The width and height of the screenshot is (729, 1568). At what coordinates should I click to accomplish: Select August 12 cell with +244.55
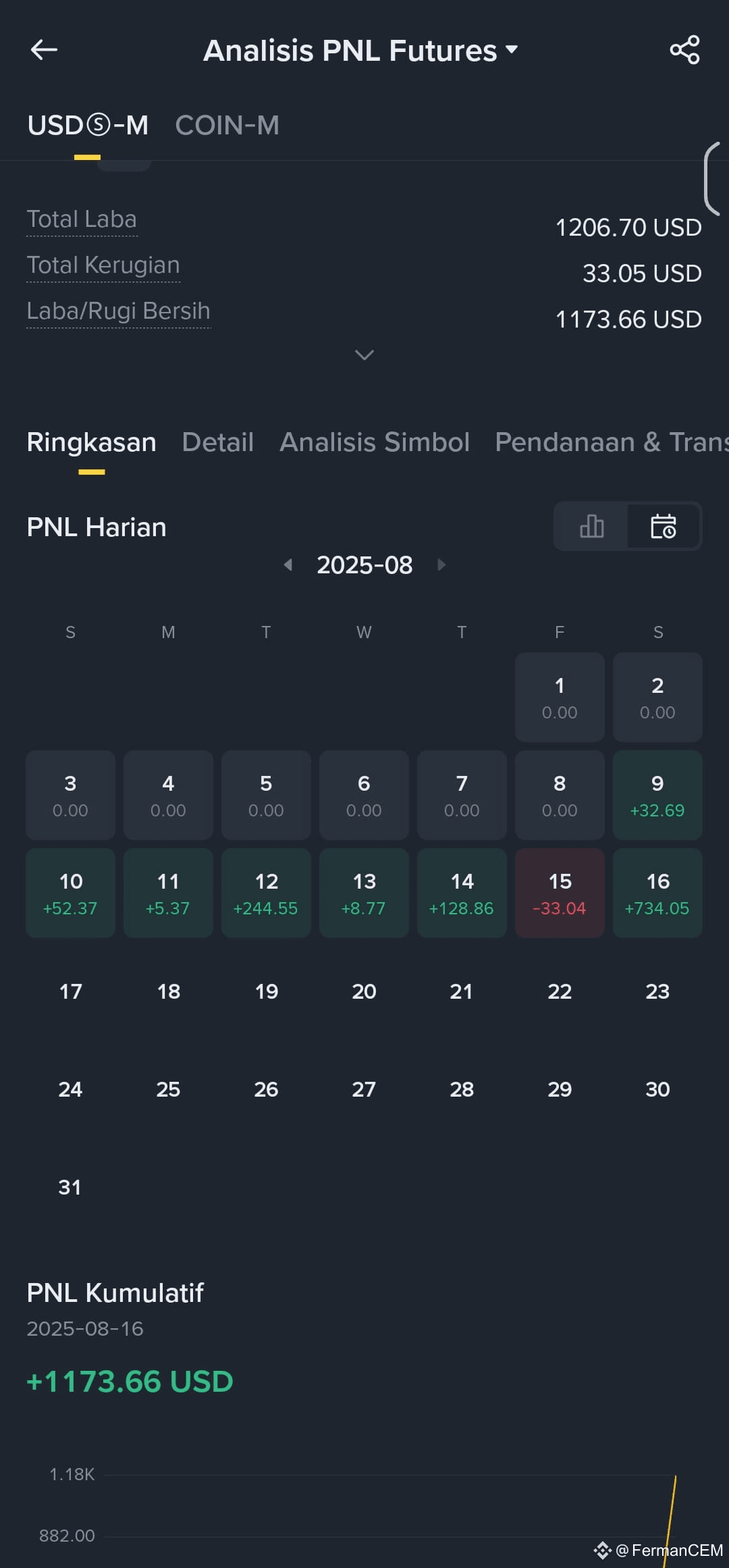(266, 893)
